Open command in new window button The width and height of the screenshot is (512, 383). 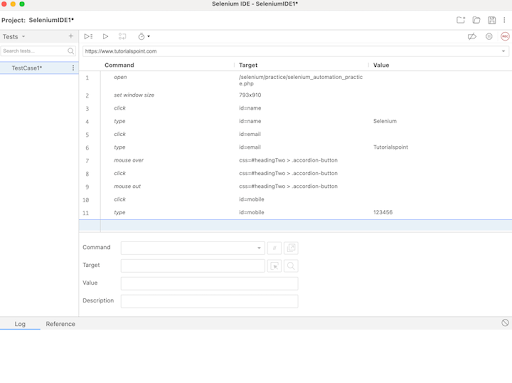click(291, 248)
